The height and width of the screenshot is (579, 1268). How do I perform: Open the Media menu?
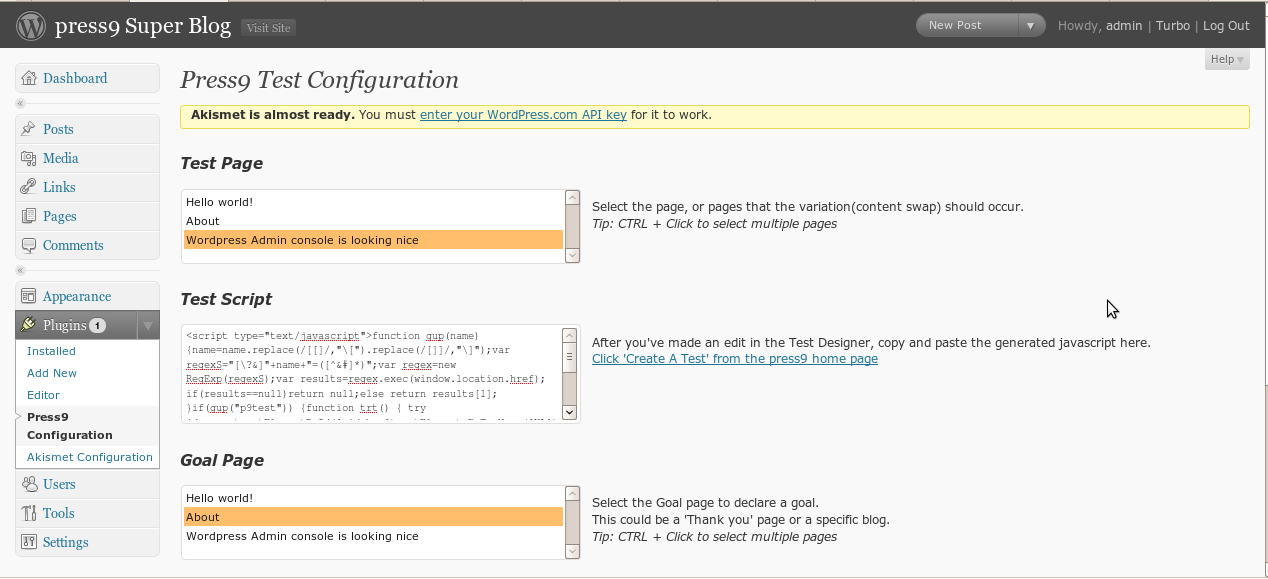[87, 158]
